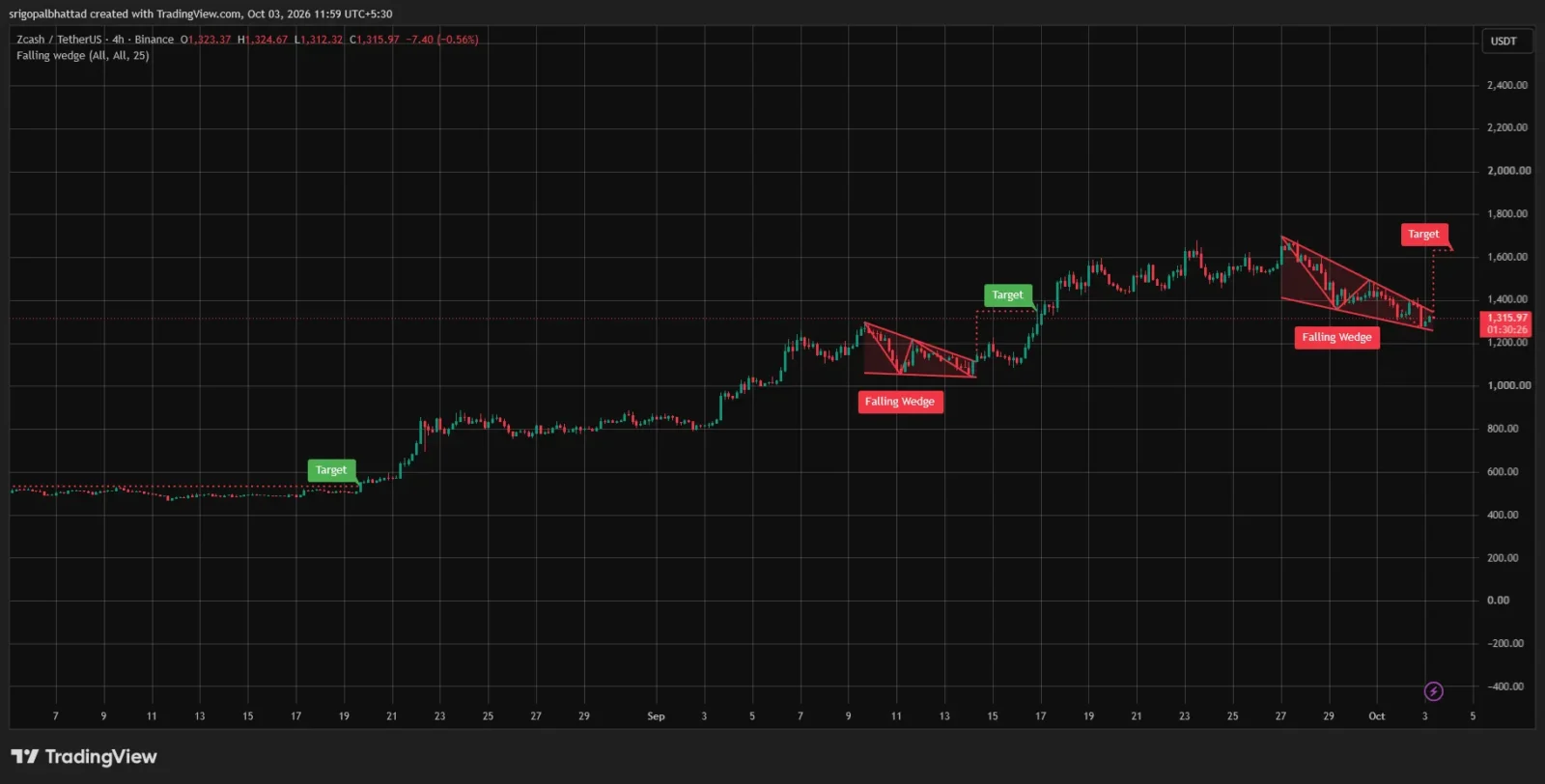
Task: Click the high price value 1,324.67
Action: [x=267, y=40]
